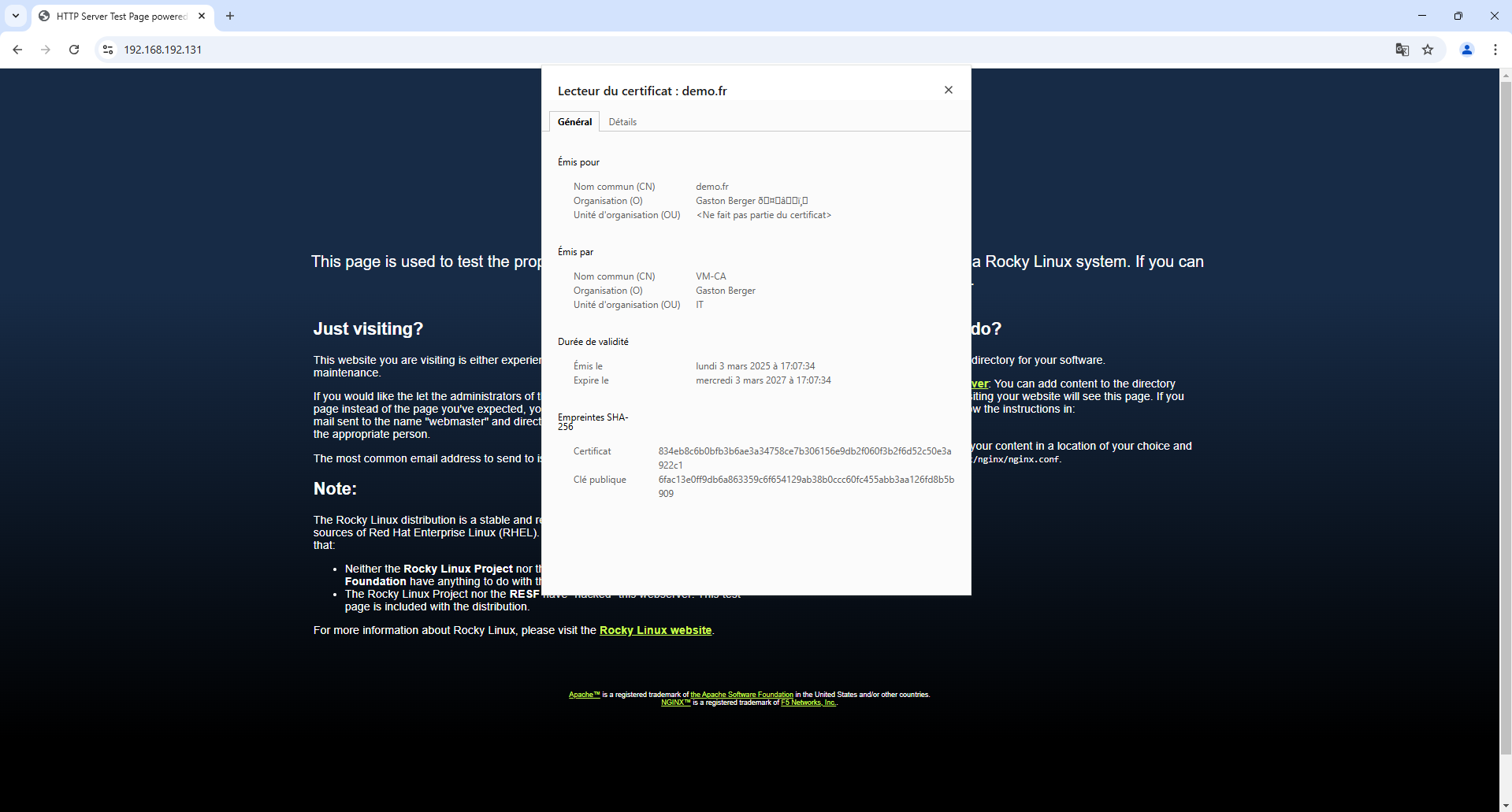Click the 'Ne fait pas partie du certificat' text
Screen dimensions: 1512x812
pos(763,215)
